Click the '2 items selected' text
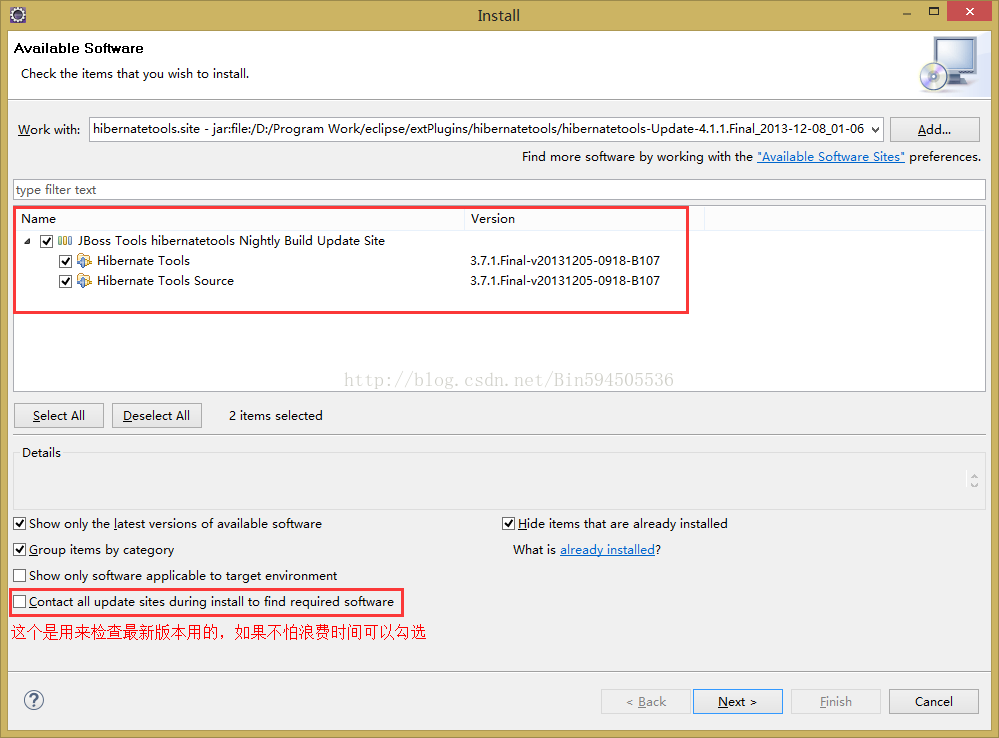The image size is (999, 738). (x=276, y=416)
